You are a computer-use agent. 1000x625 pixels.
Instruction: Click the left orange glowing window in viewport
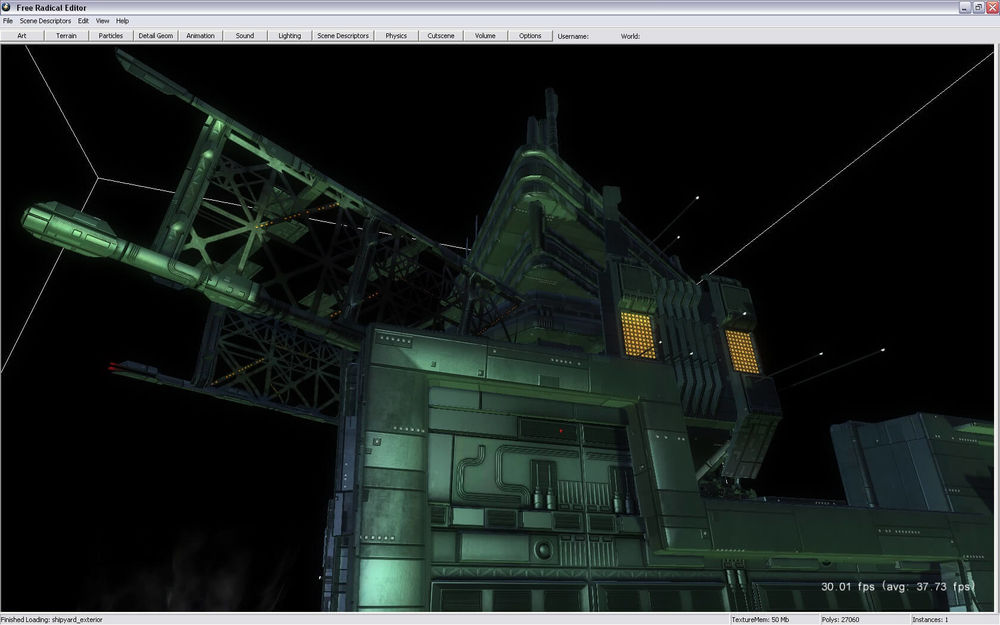click(x=637, y=334)
